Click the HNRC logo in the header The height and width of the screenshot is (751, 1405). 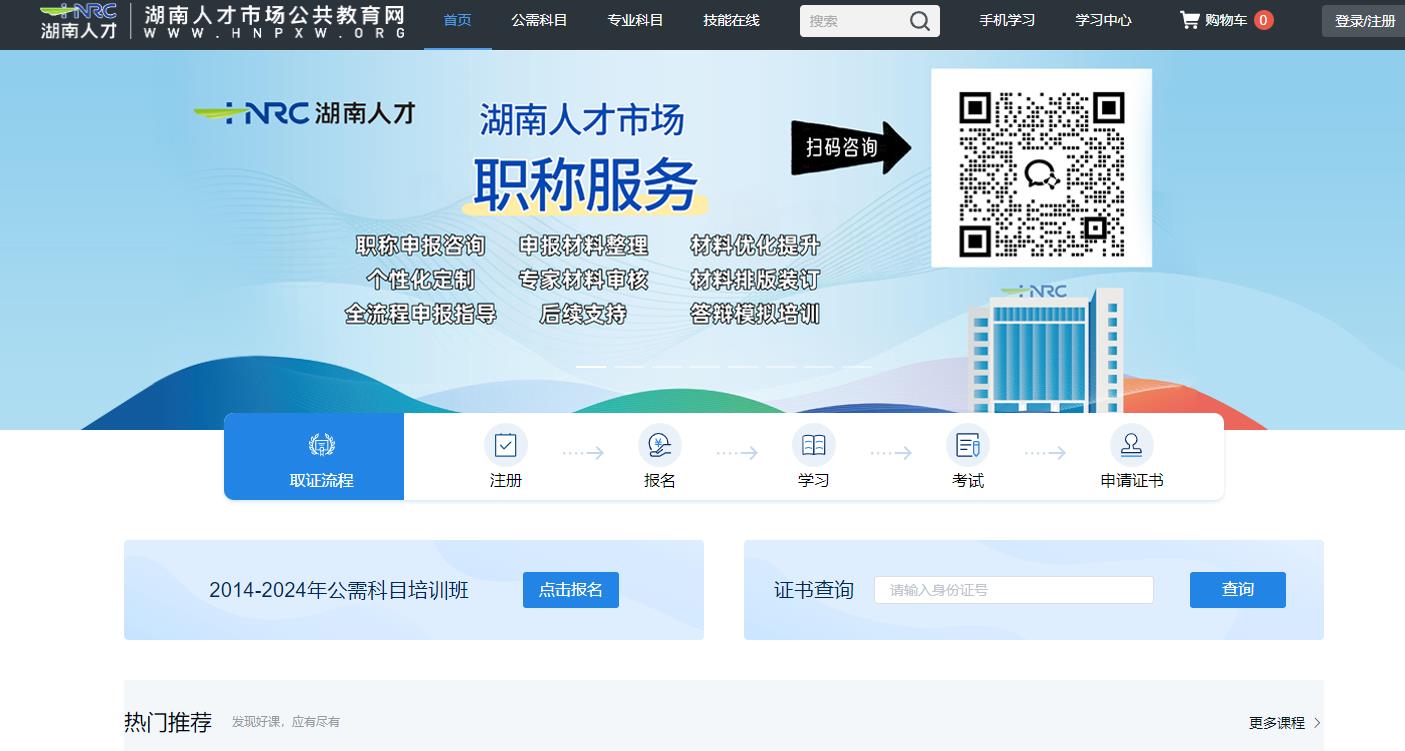pyautogui.click(x=79, y=21)
